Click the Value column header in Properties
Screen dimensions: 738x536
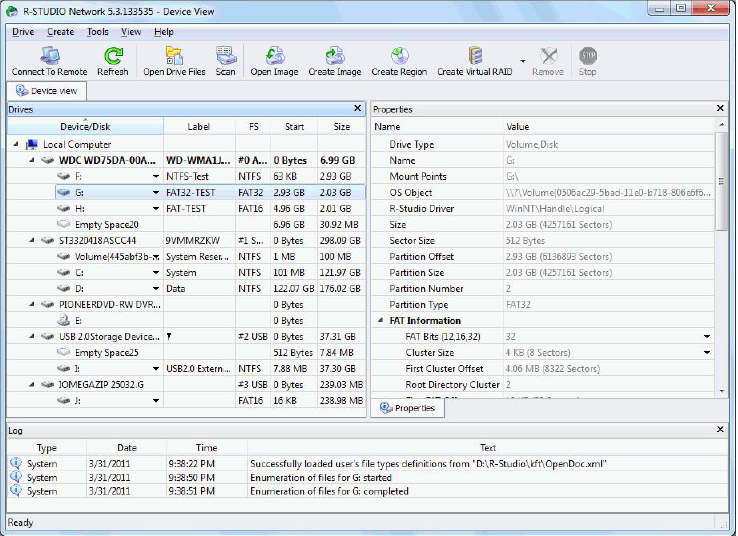pos(609,127)
